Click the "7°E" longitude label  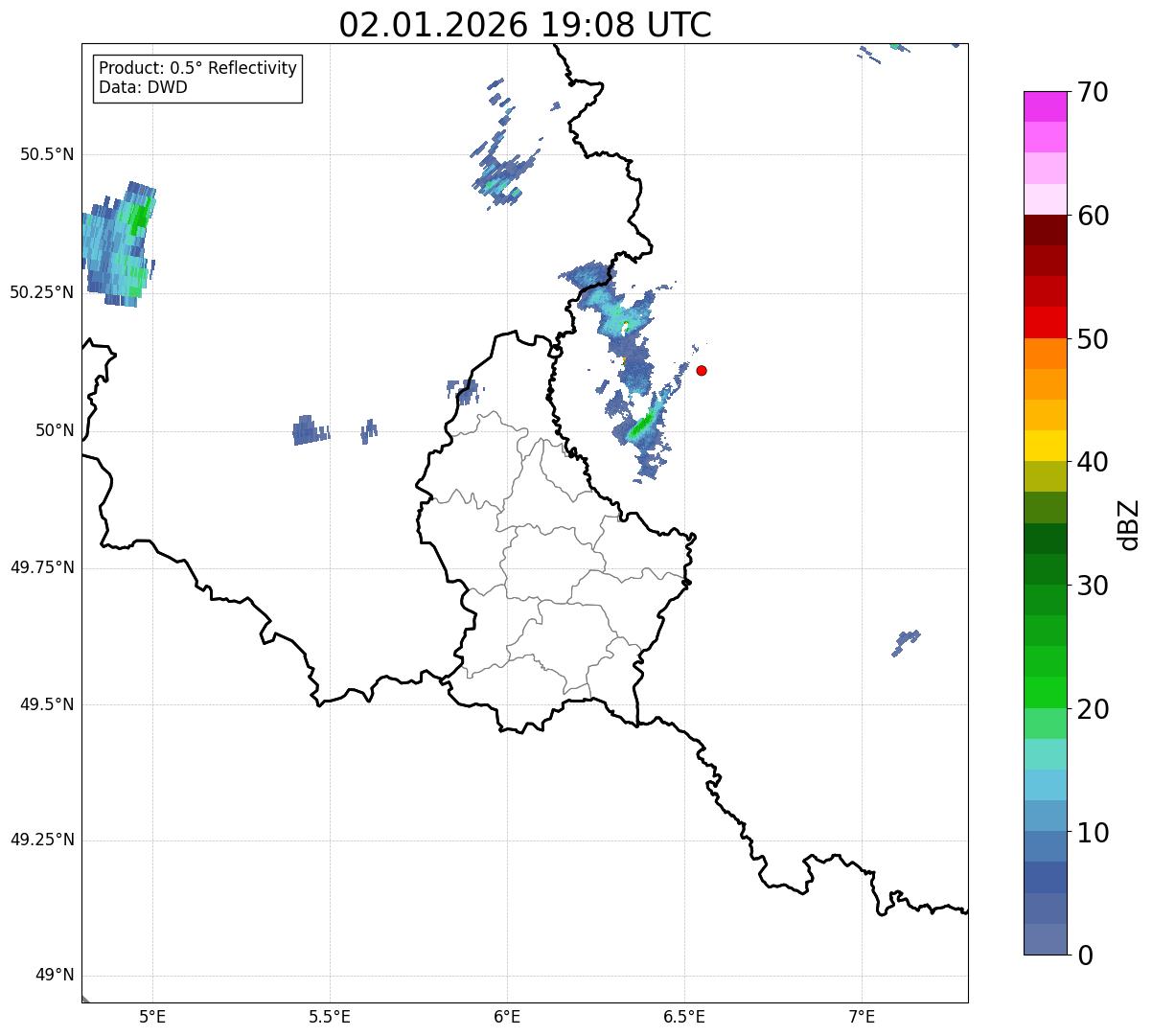[862, 1017]
